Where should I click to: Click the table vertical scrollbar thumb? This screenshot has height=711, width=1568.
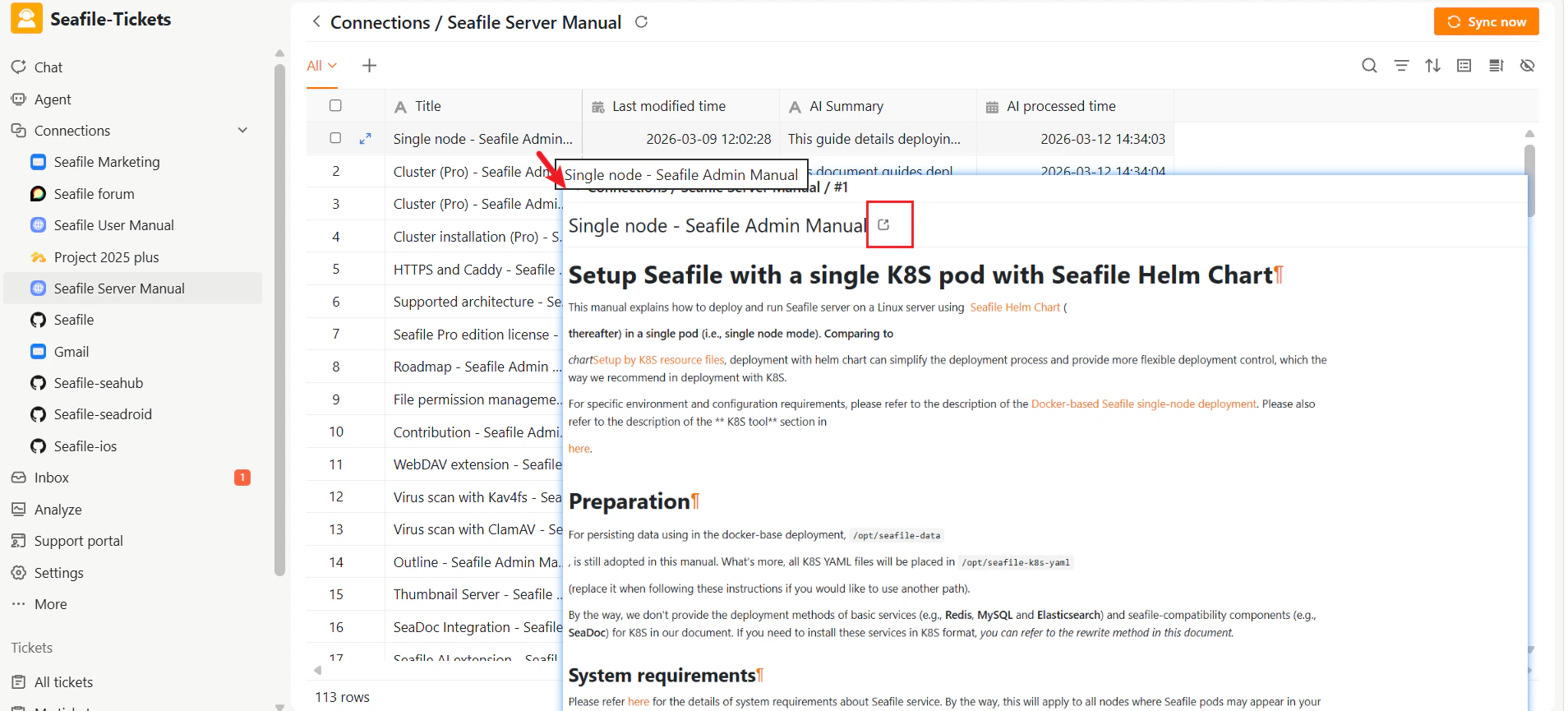[x=1529, y=181]
